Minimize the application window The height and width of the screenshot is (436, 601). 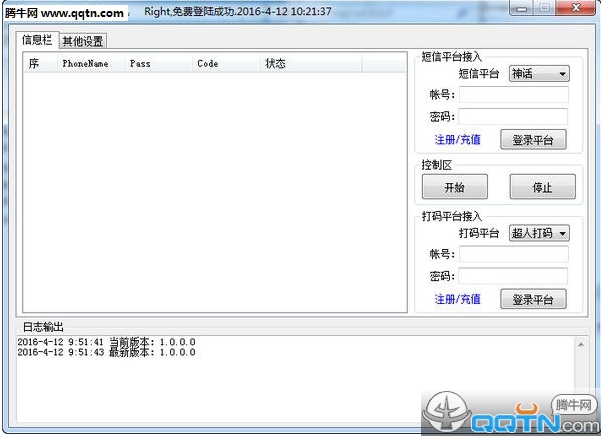521,8
